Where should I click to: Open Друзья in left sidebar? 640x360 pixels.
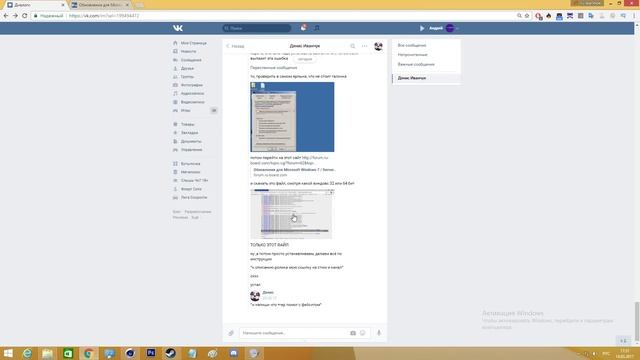pyautogui.click(x=187, y=69)
